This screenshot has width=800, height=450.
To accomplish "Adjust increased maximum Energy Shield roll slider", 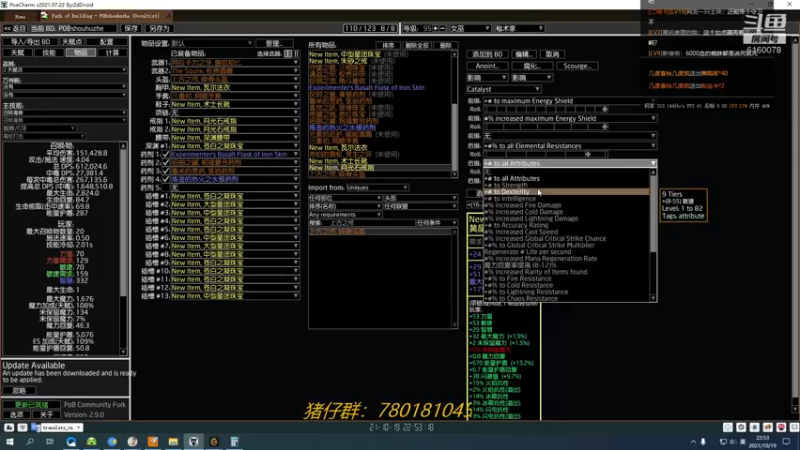I will click(545, 127).
